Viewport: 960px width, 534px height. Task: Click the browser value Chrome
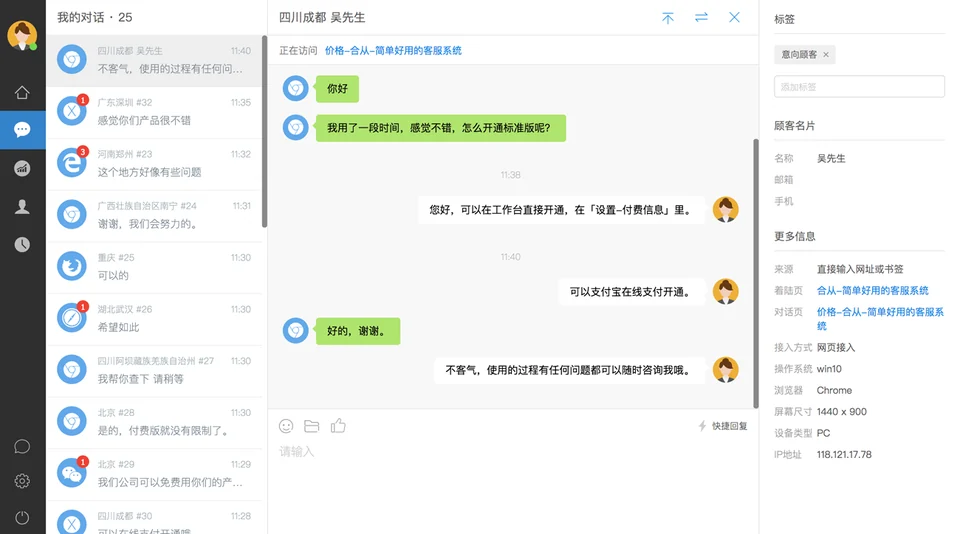click(834, 390)
